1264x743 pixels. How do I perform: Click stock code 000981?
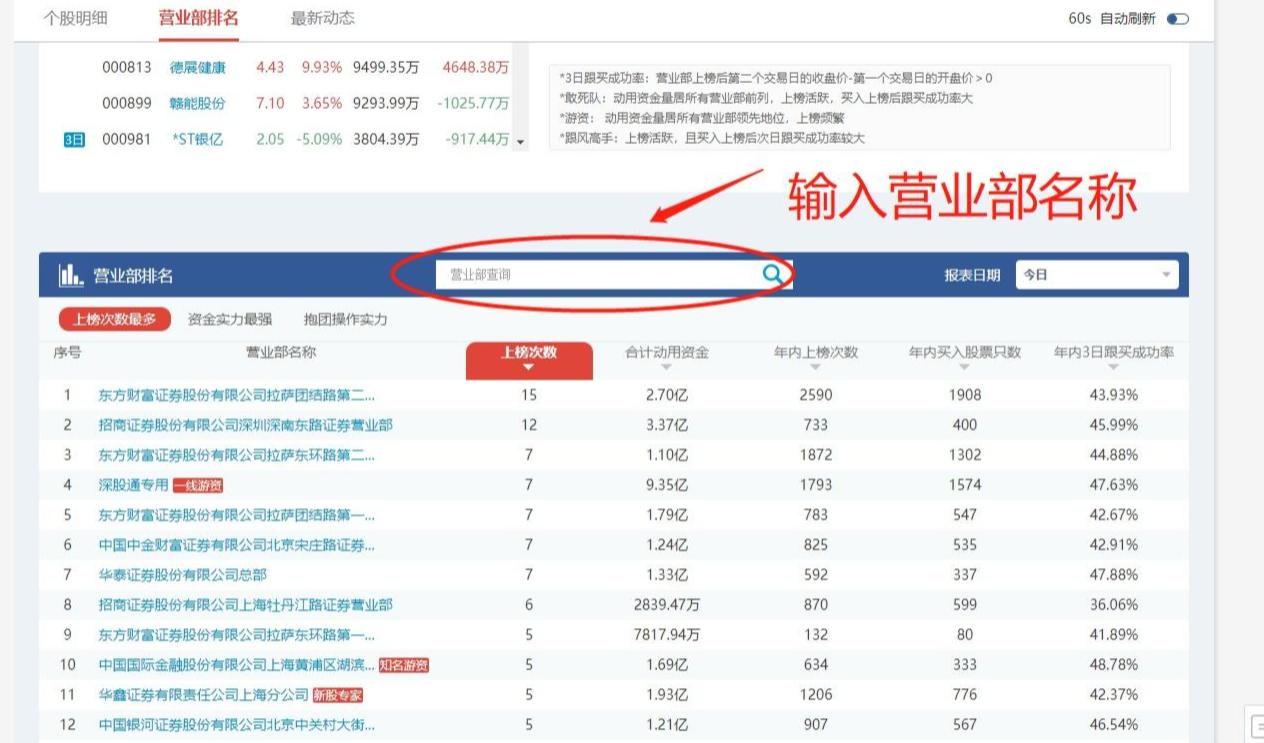point(127,140)
